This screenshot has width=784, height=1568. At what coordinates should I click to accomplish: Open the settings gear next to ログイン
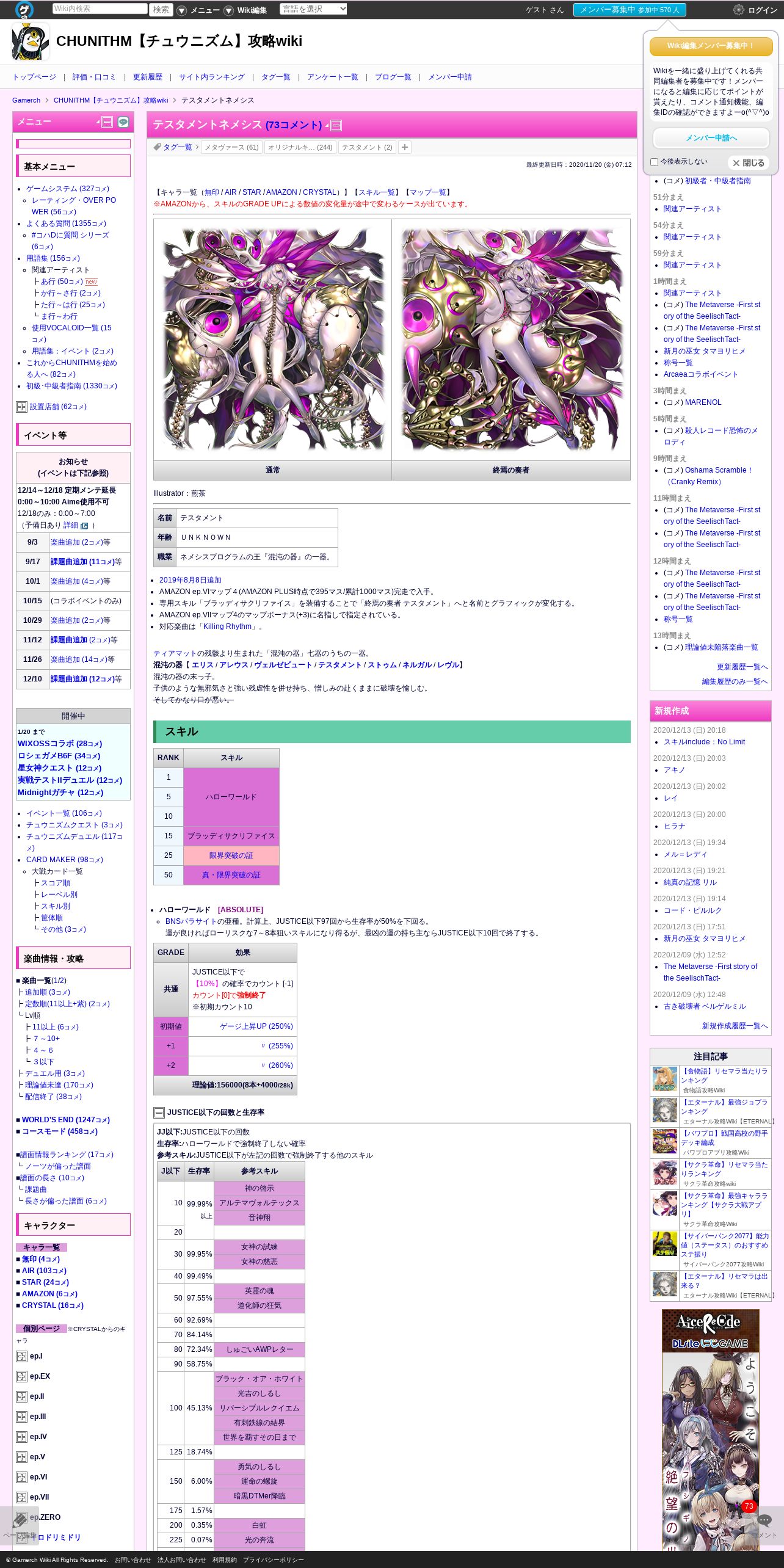[x=738, y=10]
